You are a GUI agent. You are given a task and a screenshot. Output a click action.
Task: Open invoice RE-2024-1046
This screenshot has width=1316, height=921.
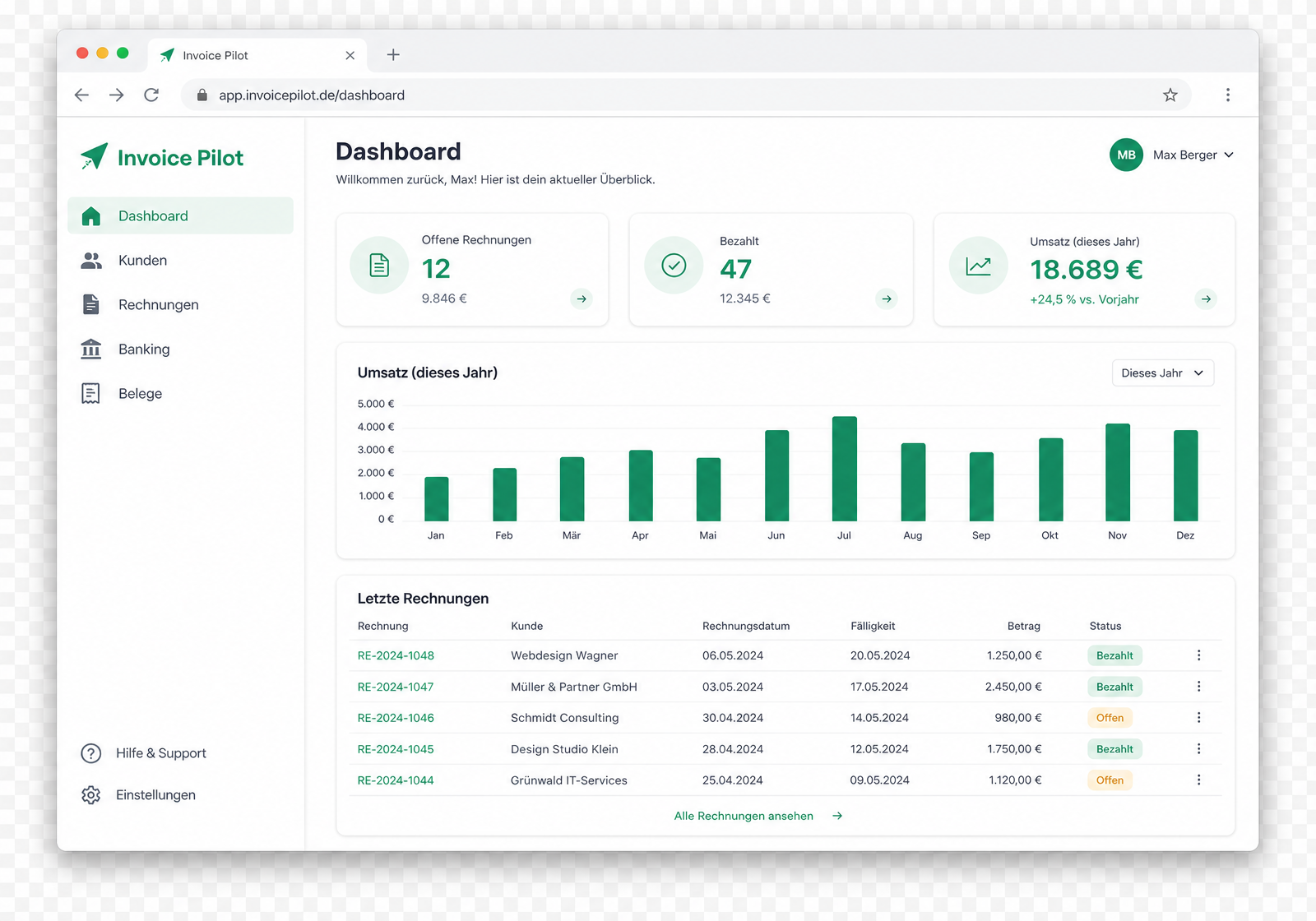pyautogui.click(x=396, y=718)
